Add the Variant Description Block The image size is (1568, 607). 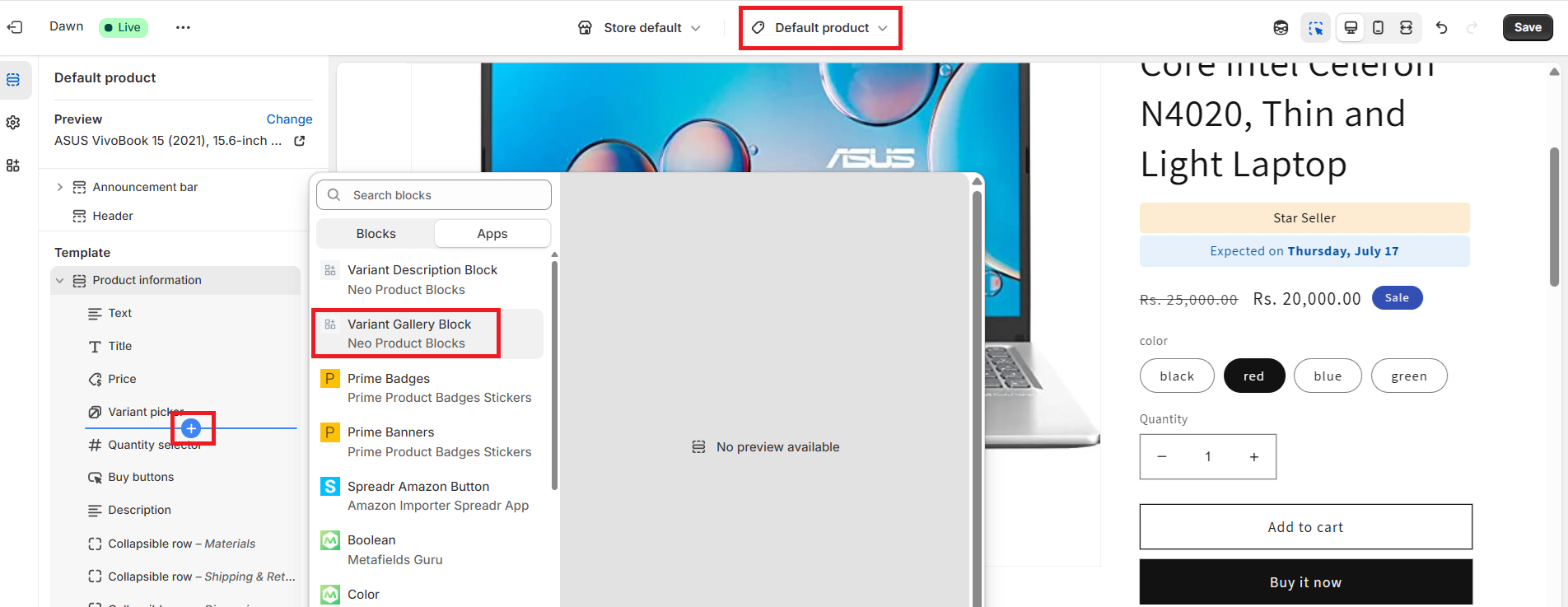click(430, 280)
